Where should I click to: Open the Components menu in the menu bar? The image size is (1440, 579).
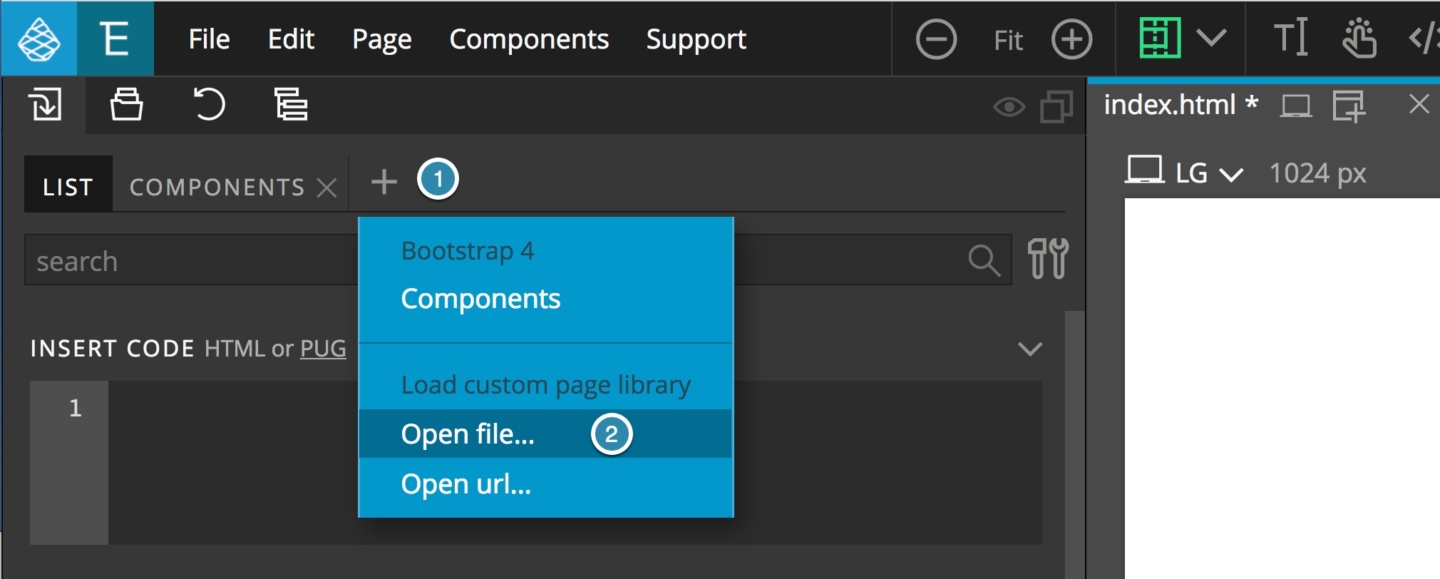(529, 39)
